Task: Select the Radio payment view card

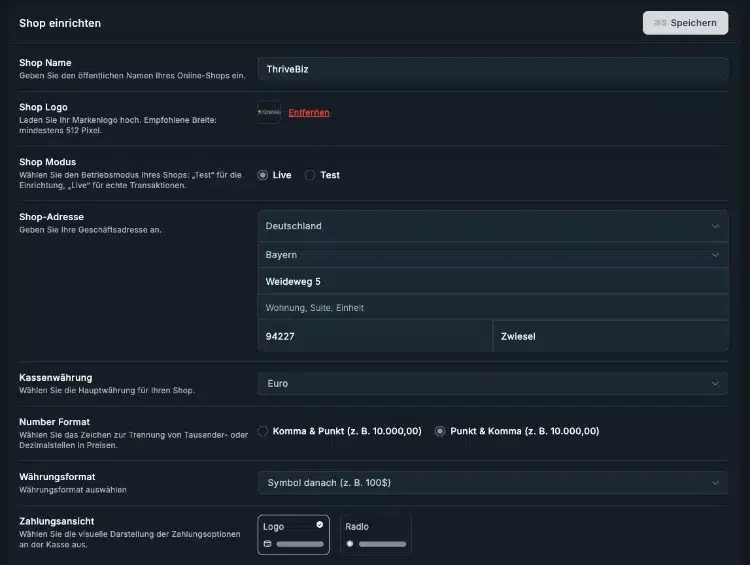Action: coord(375,535)
